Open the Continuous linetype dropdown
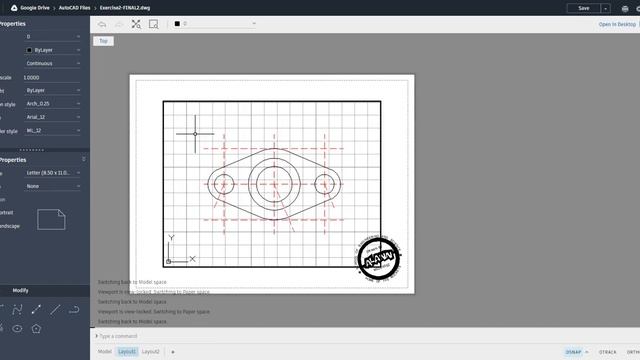640x360 pixels. click(x=53, y=63)
